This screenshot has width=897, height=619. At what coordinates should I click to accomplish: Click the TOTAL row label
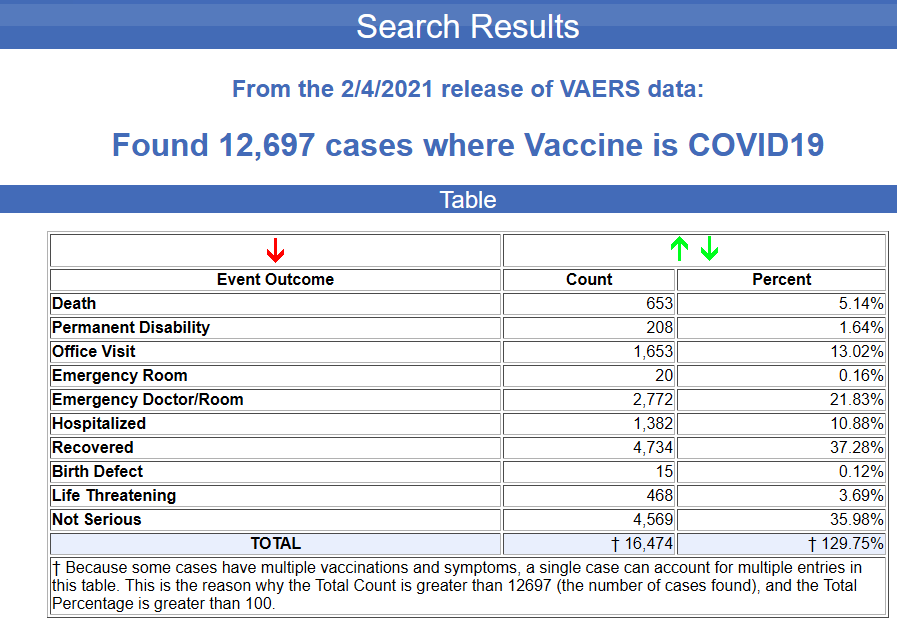tap(275, 544)
